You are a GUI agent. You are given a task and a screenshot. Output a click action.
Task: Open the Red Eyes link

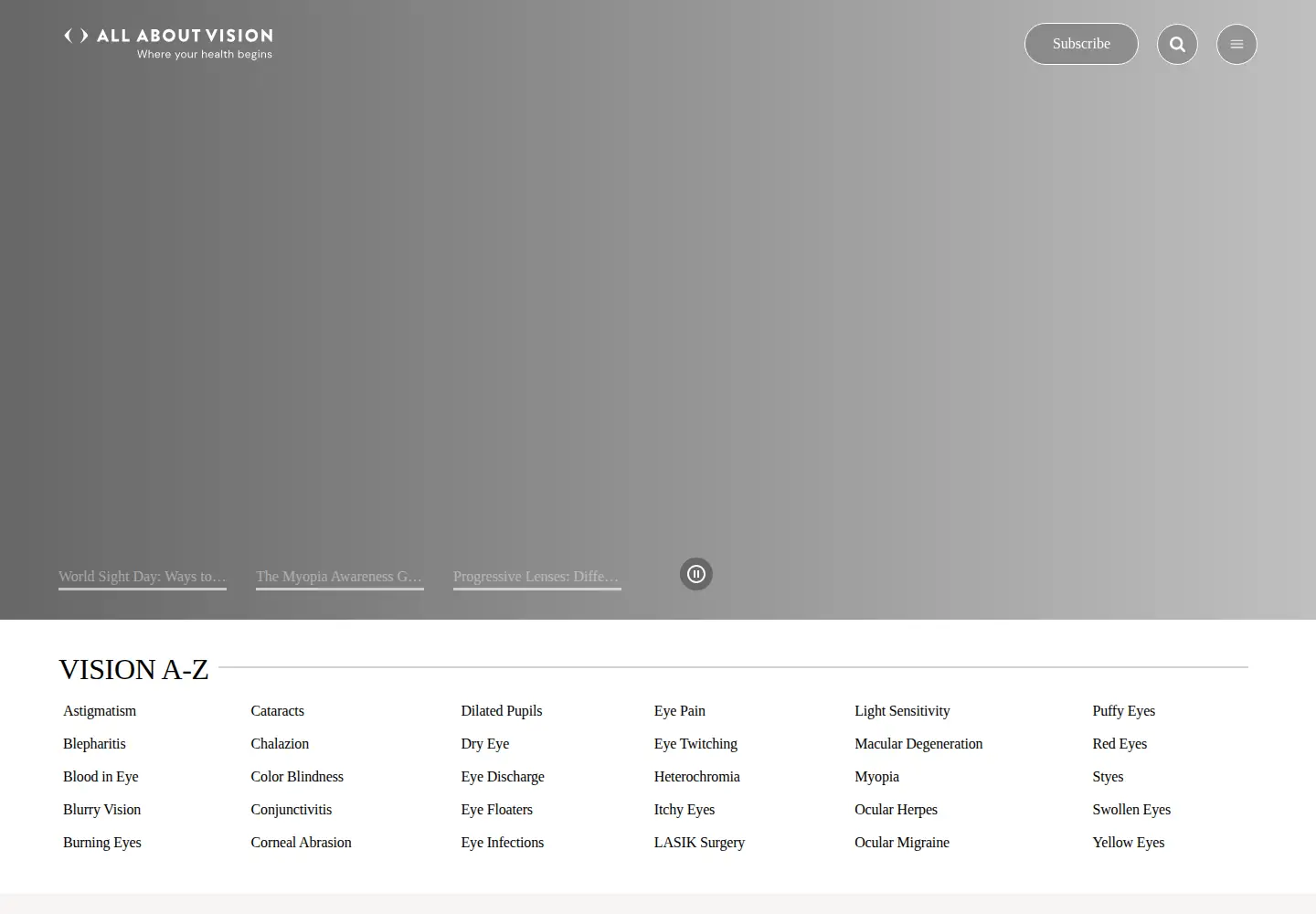tap(1120, 744)
